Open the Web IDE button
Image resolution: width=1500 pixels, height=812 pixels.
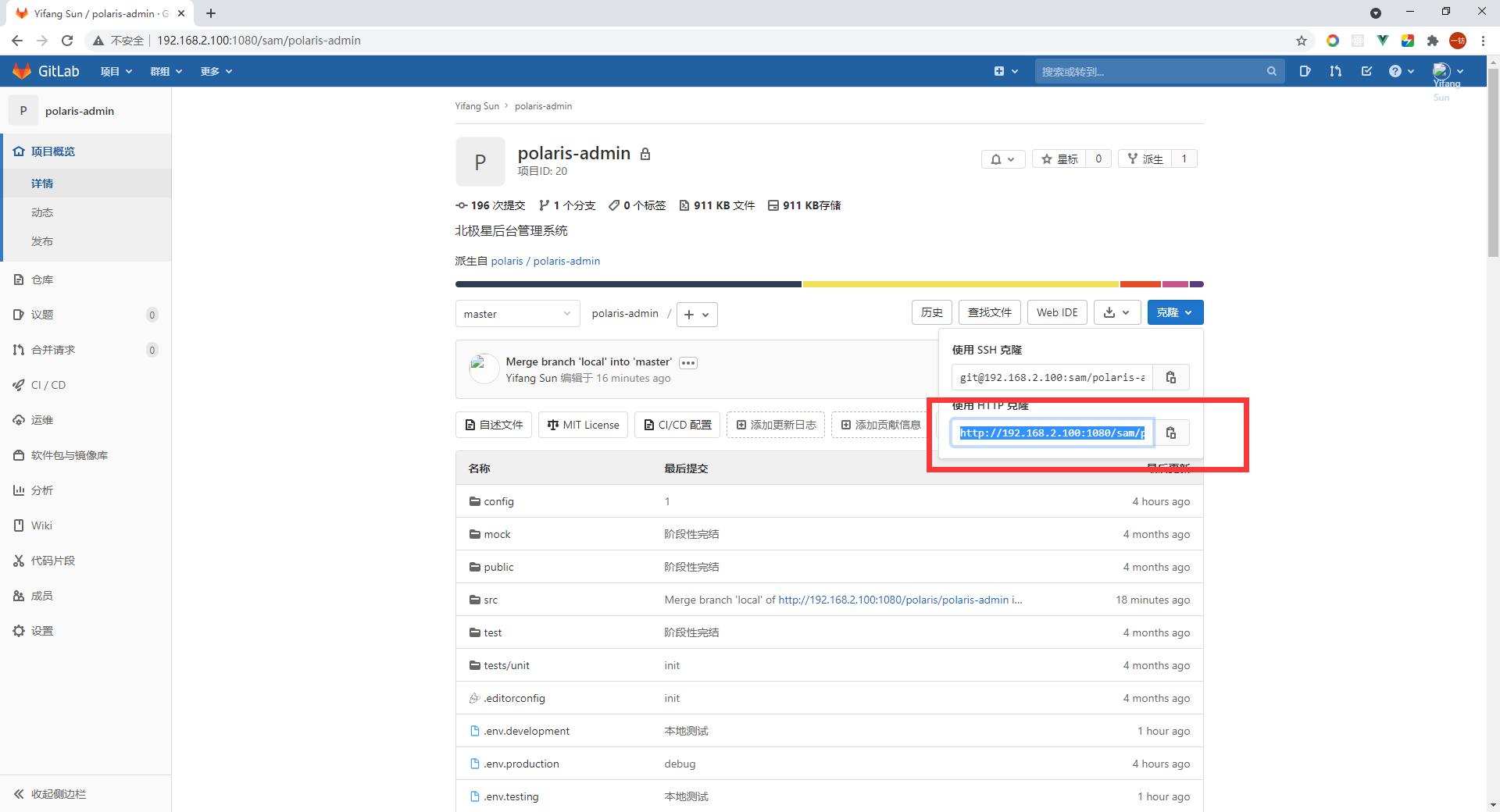pos(1057,312)
